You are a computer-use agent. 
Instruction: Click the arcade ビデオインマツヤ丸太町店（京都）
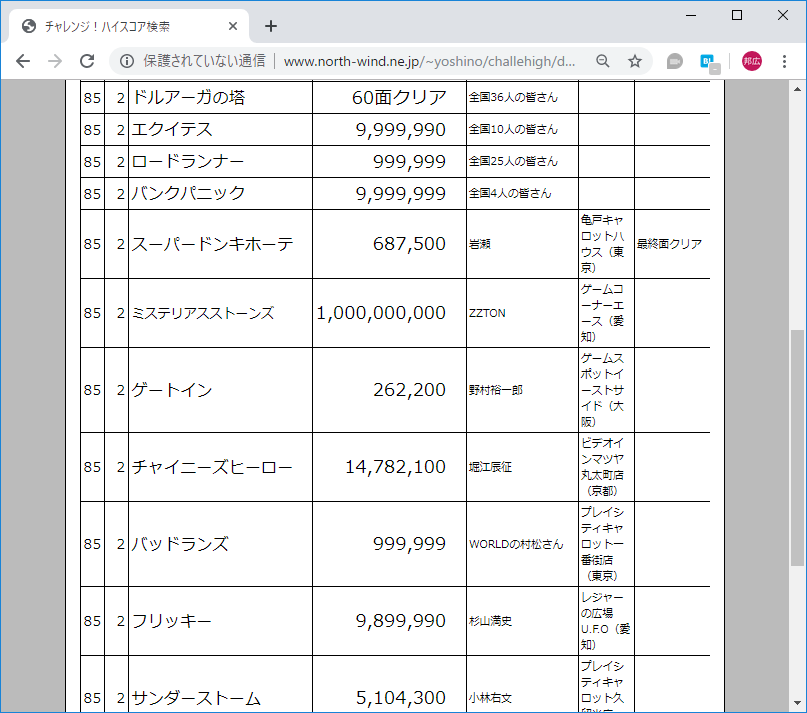pyautogui.click(x=603, y=467)
